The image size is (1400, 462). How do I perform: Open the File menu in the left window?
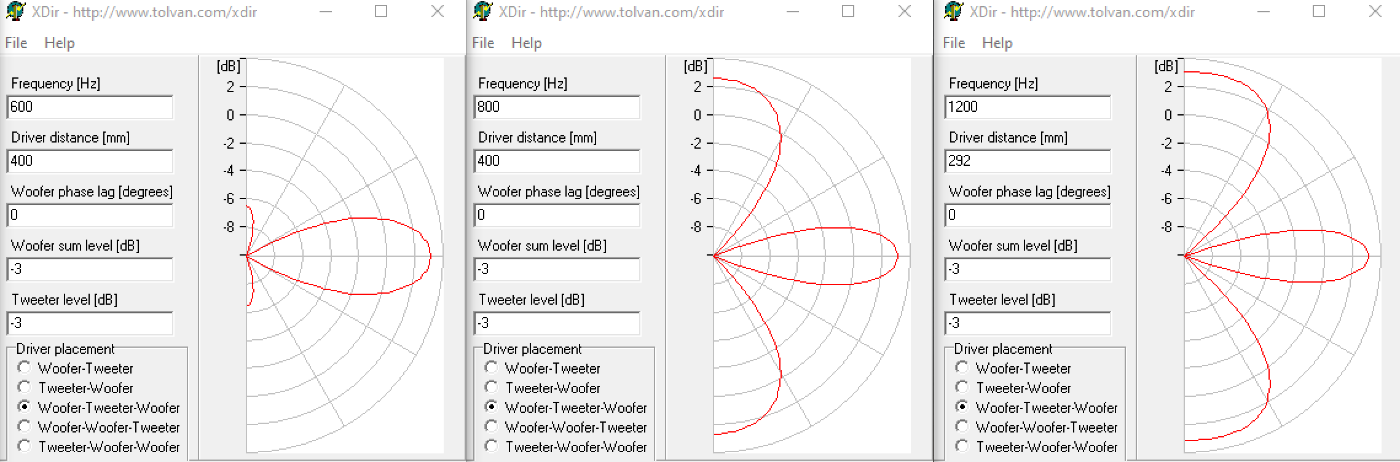[x=16, y=43]
